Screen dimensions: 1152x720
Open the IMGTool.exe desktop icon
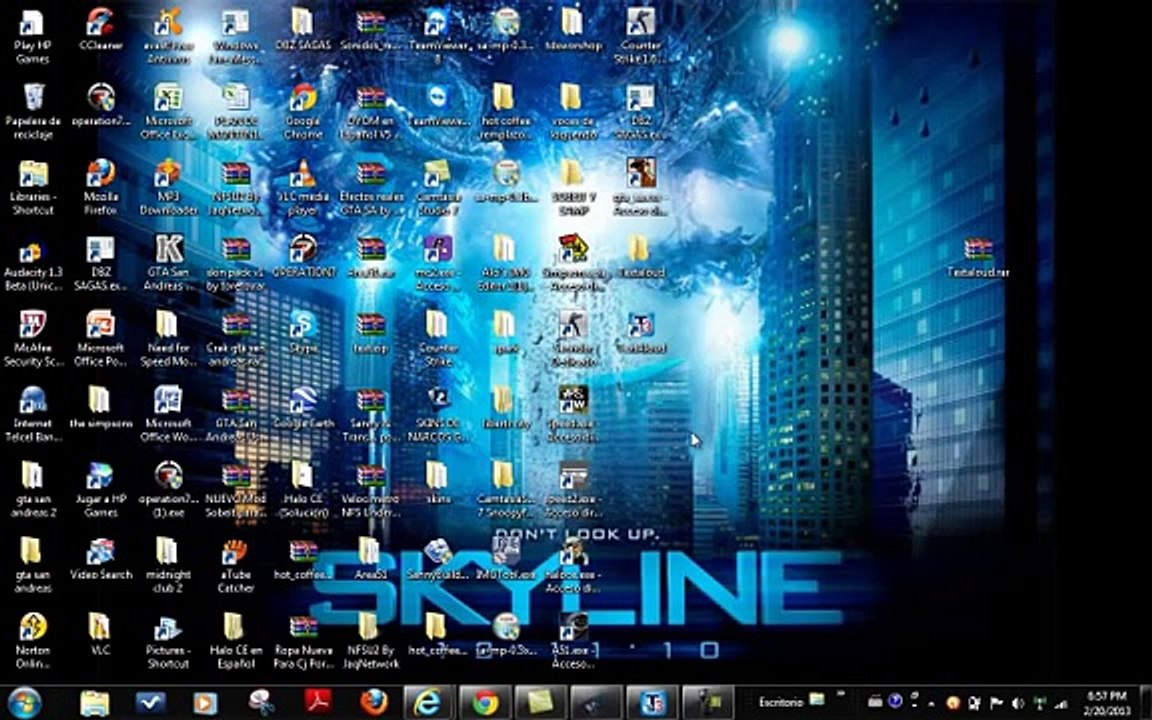point(505,559)
